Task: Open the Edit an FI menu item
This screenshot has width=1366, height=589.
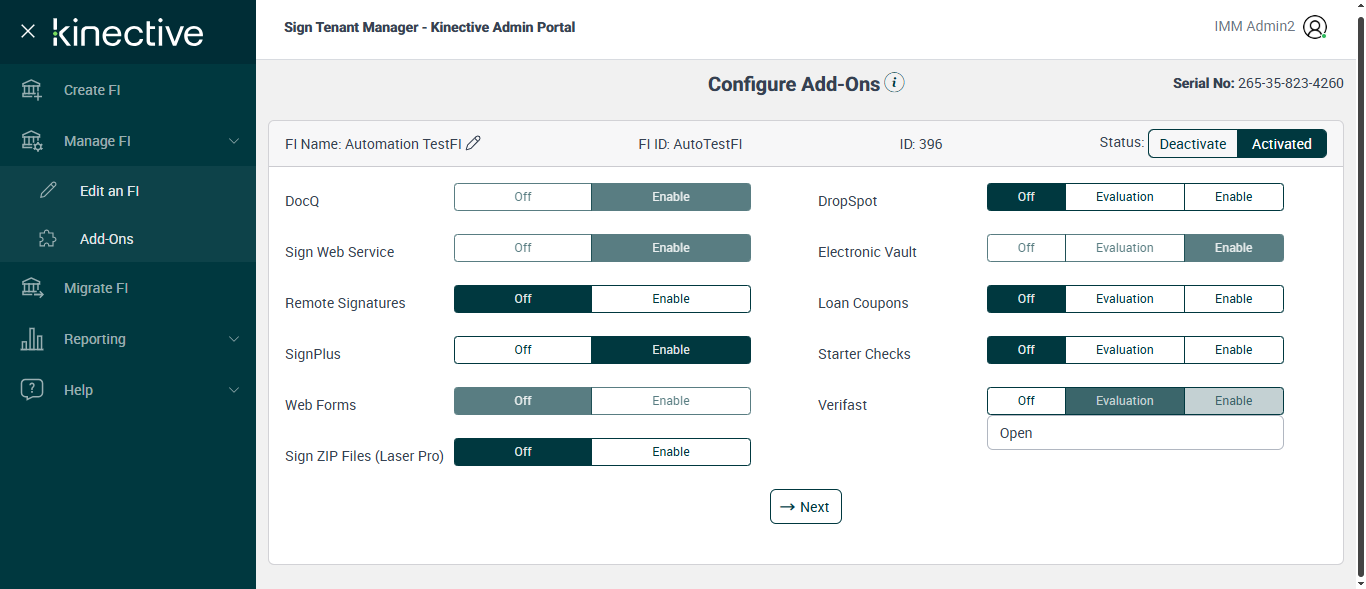Action: pyautogui.click(x=109, y=191)
